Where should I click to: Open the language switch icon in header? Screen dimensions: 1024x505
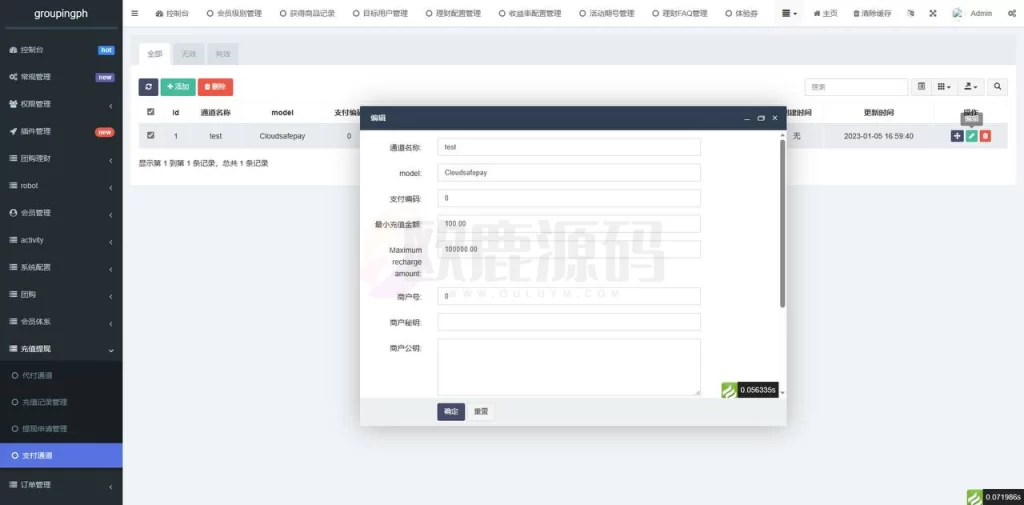click(x=911, y=13)
